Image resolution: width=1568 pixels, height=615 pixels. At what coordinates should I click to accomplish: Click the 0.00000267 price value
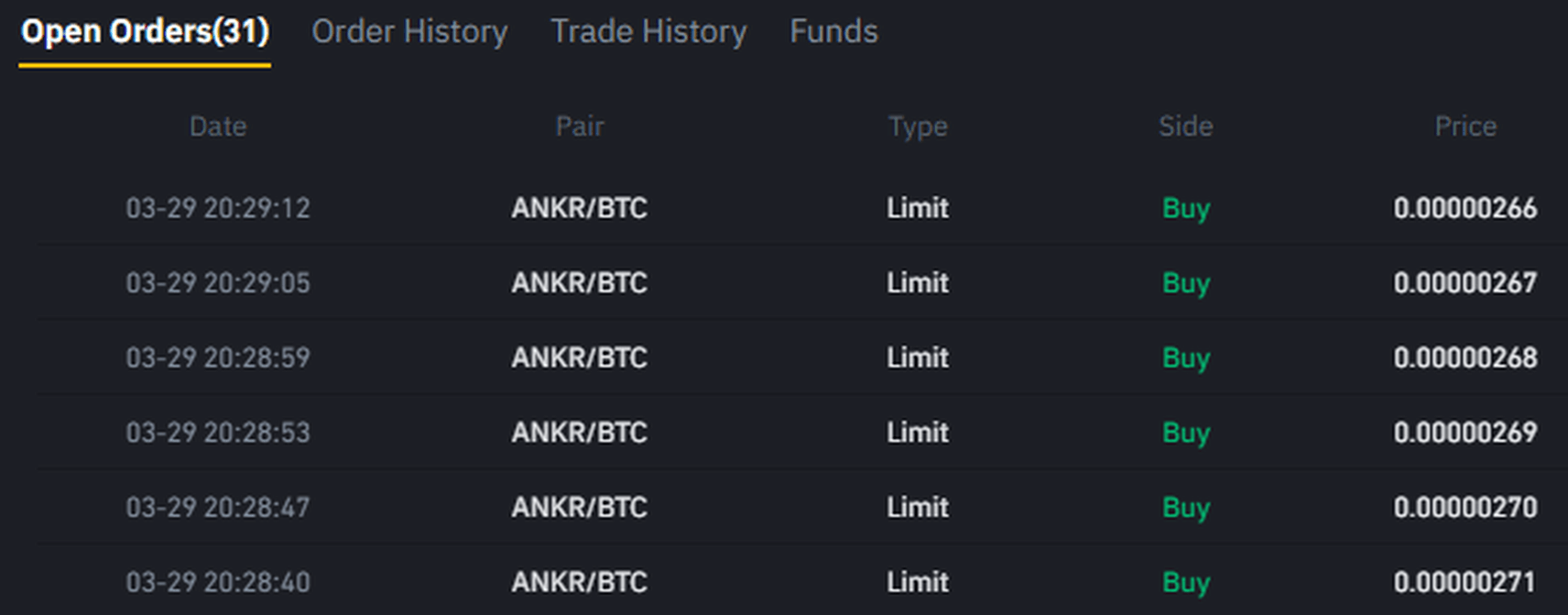pos(1465,283)
